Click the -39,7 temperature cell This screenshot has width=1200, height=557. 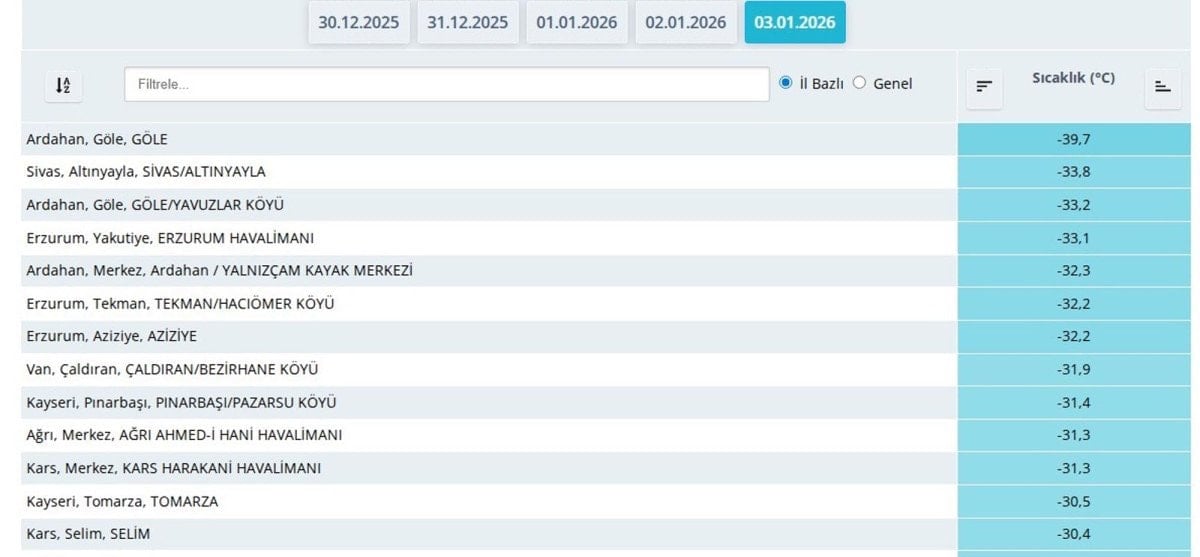pos(1073,139)
